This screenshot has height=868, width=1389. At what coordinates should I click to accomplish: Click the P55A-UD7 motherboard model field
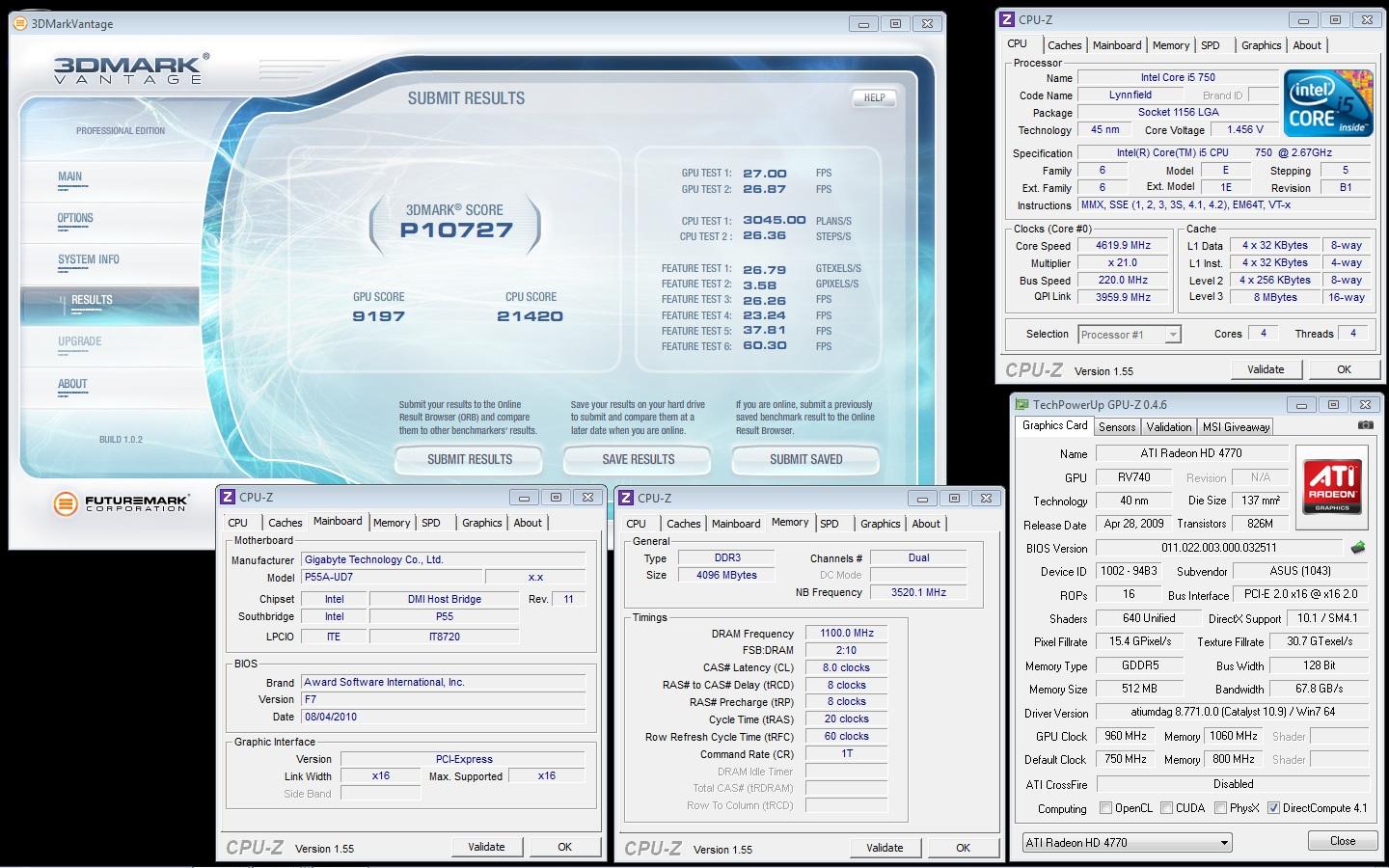pyautogui.click(x=390, y=577)
